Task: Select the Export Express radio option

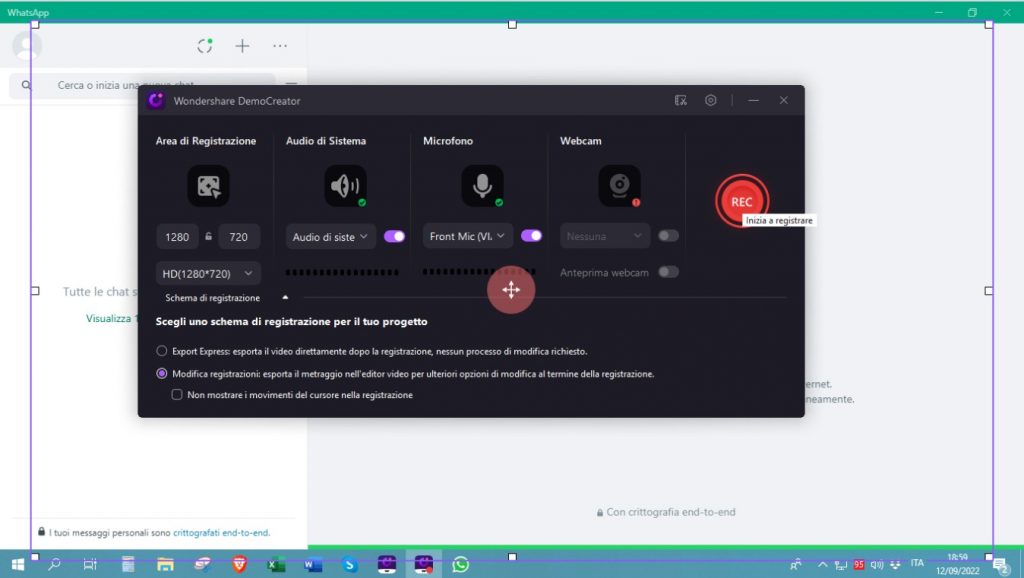Action: (x=161, y=351)
